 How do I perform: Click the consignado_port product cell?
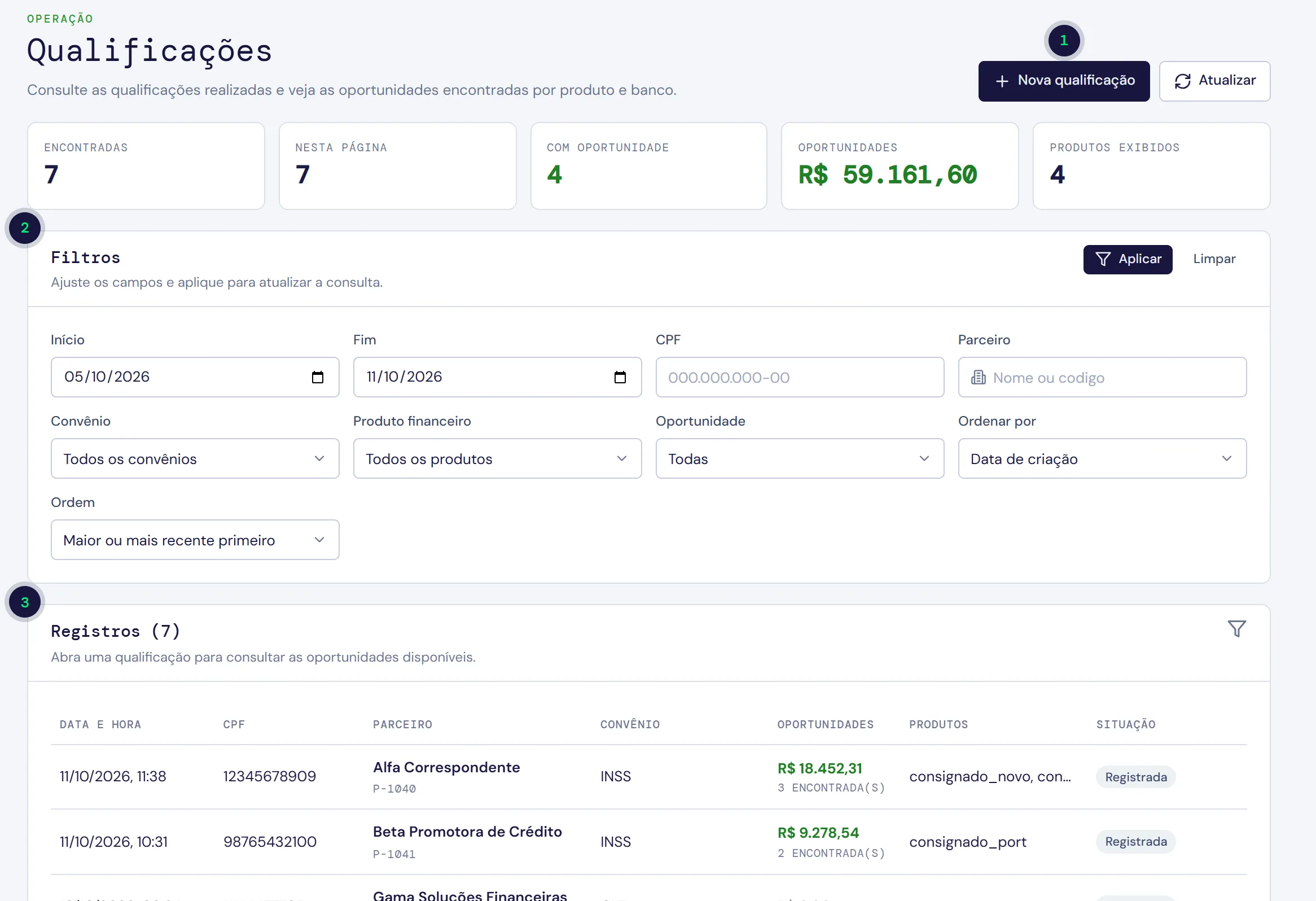967,842
